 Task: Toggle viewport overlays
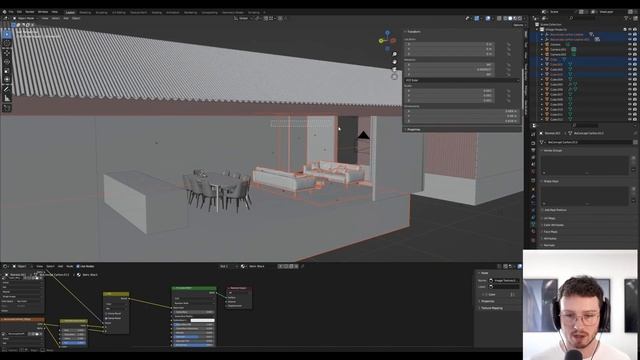pos(488,18)
